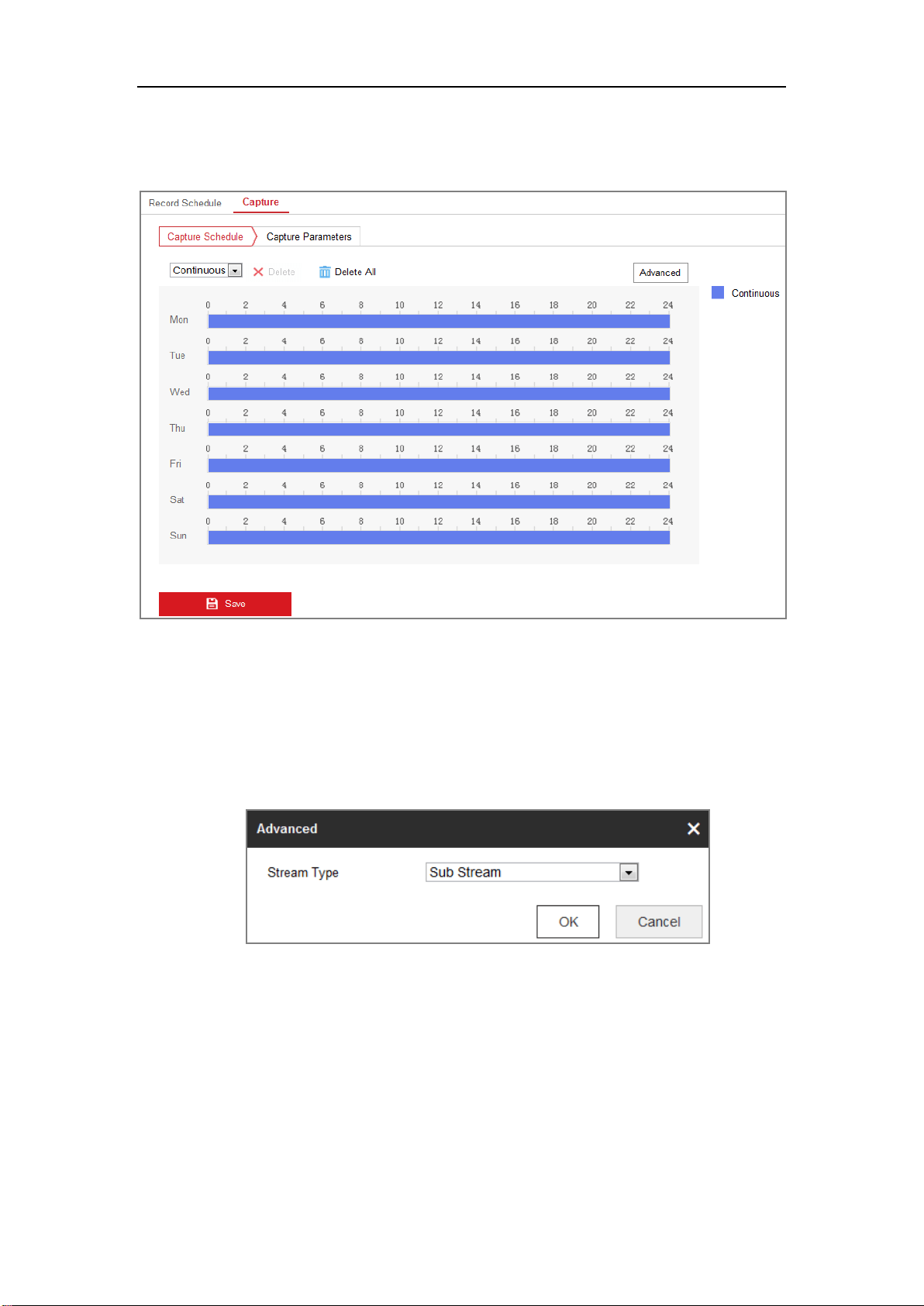
Task: Click the trash can Delete All icon
Action: [325, 272]
